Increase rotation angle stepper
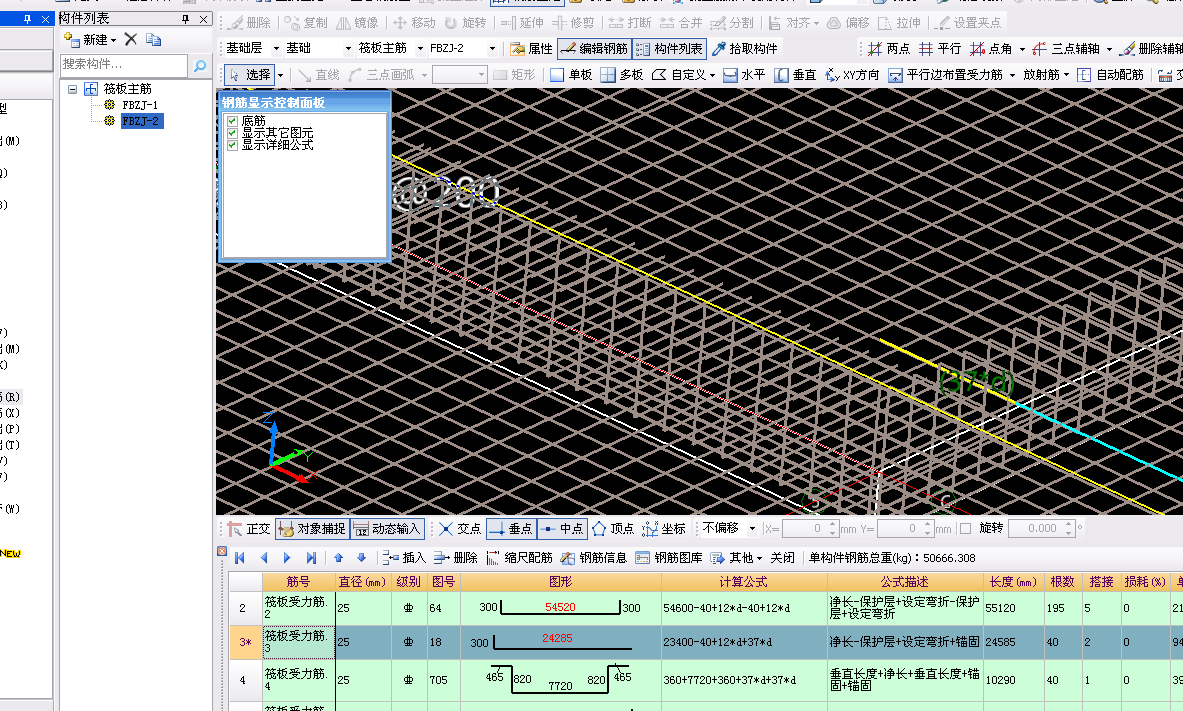 1069,525
